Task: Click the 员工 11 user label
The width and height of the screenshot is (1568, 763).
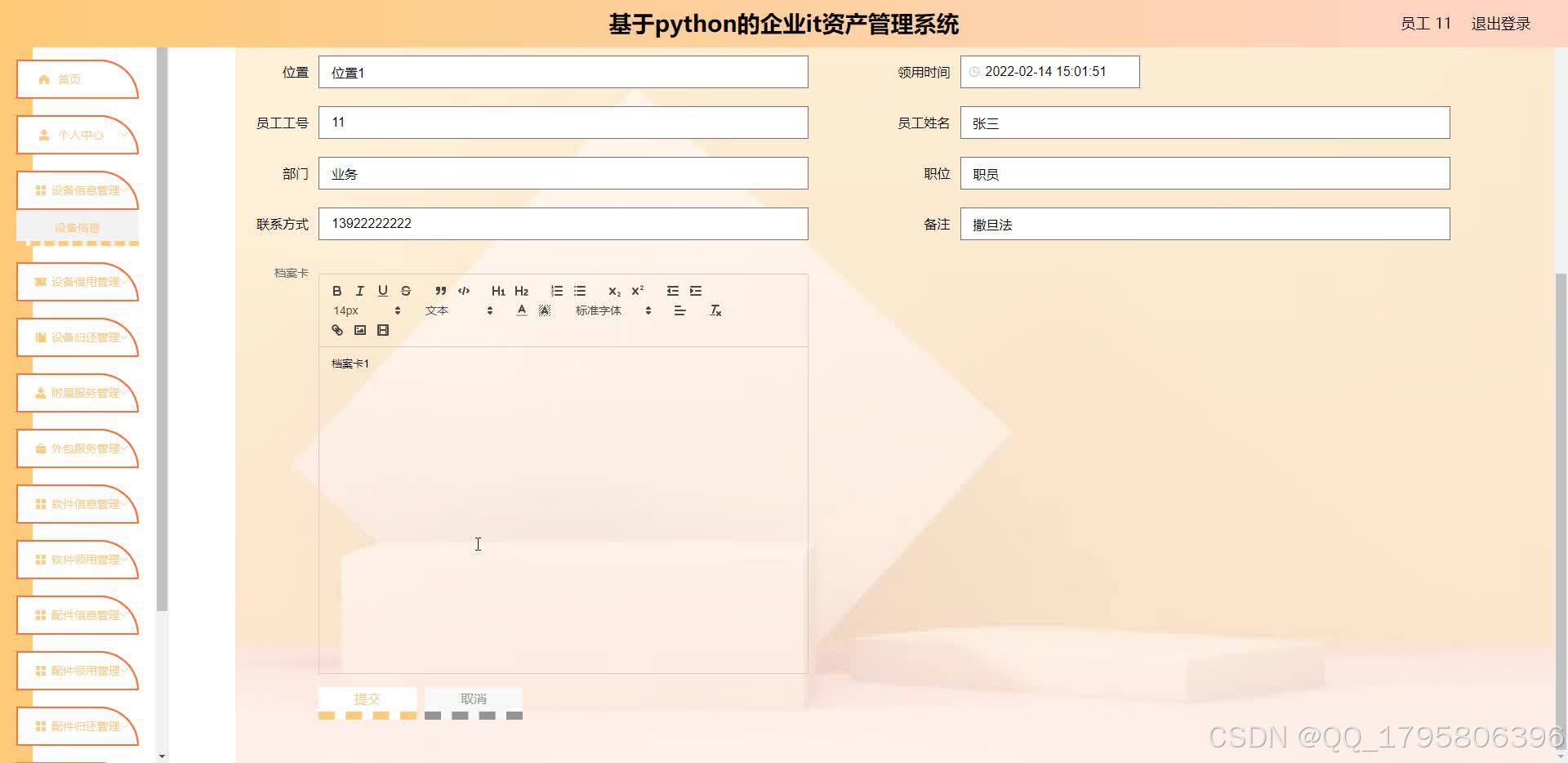Action: point(1426,24)
